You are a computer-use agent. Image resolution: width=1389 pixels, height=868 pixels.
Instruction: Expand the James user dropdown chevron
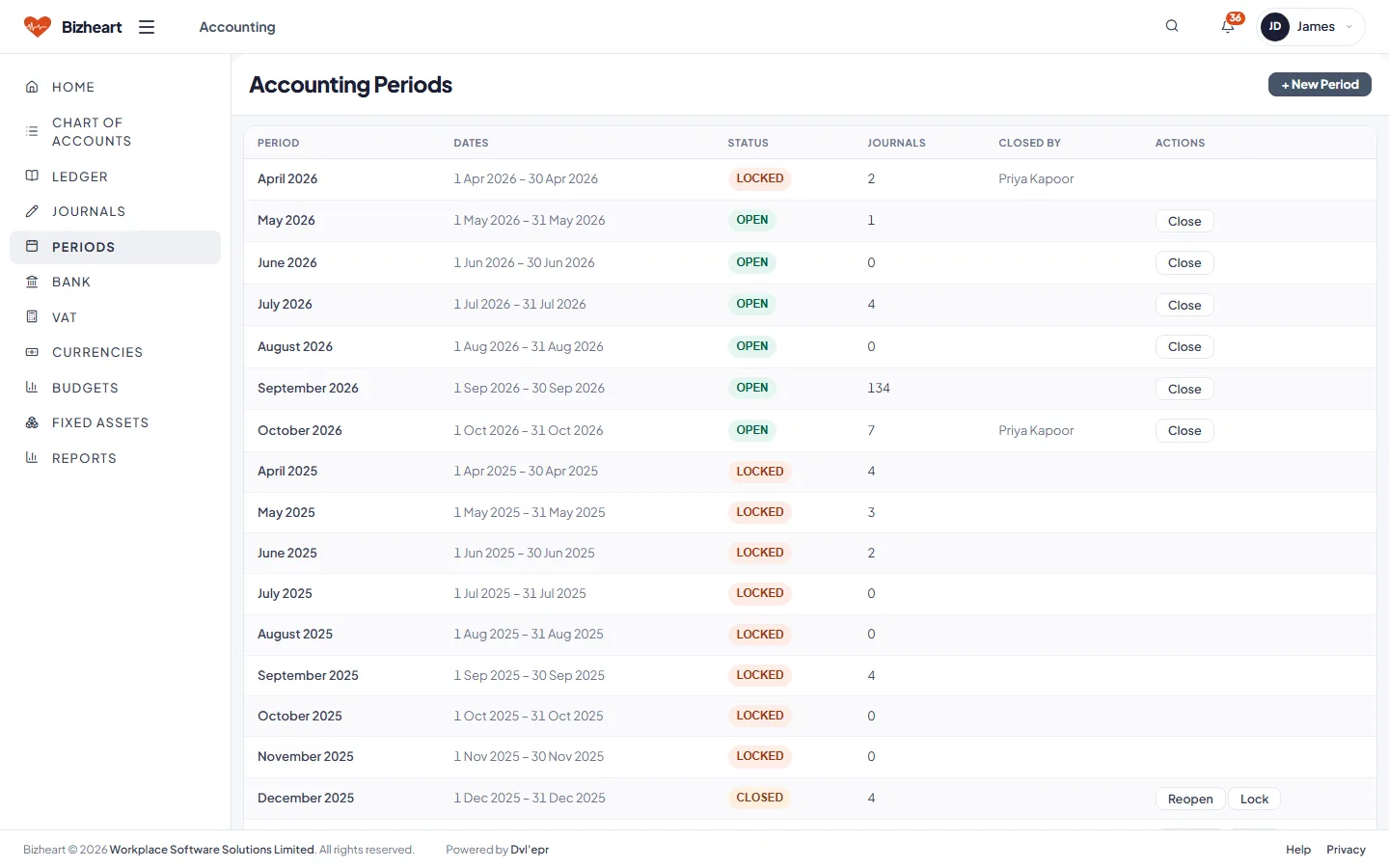pos(1348,27)
